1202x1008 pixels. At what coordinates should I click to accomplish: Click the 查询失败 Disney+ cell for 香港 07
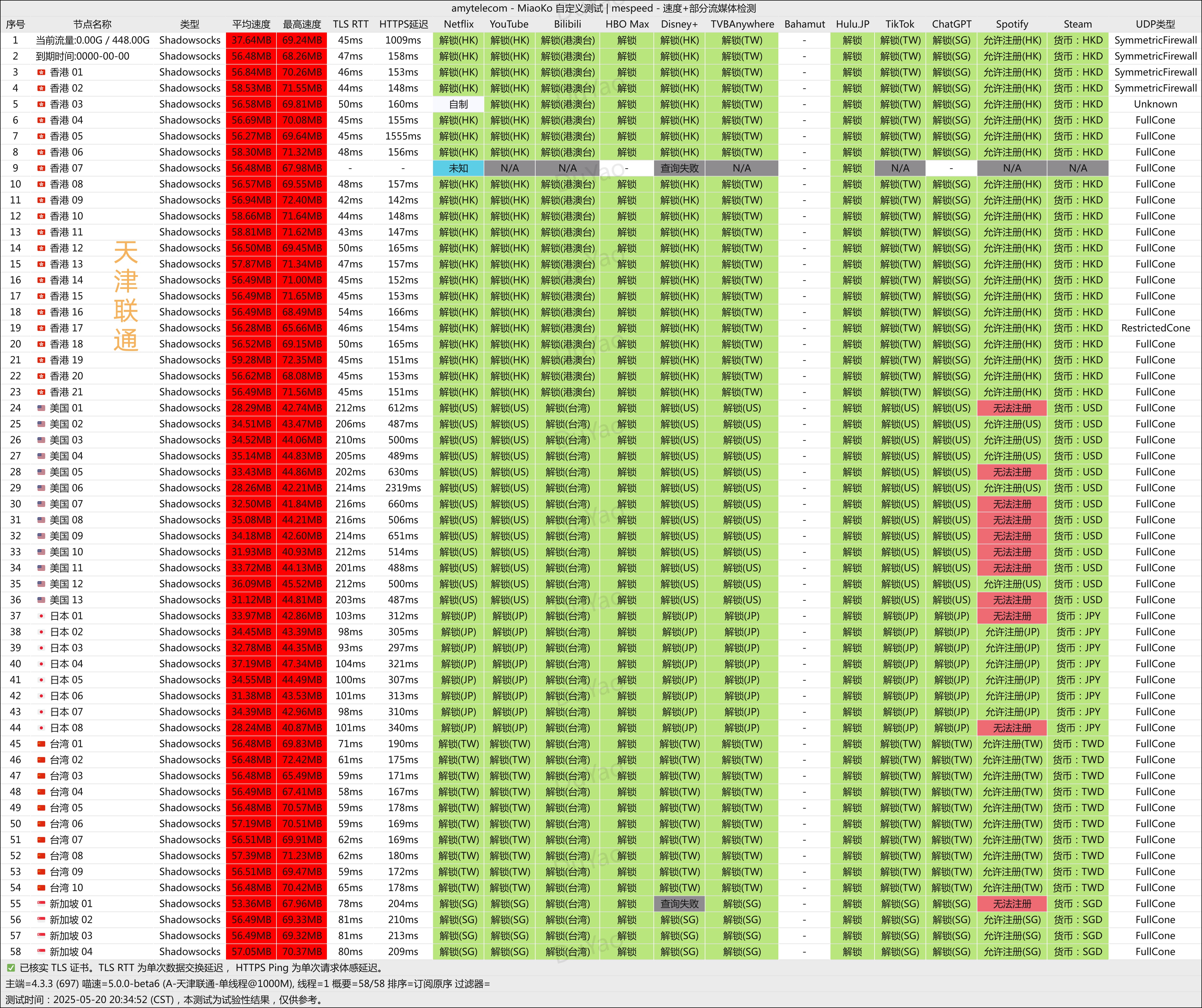pos(679,168)
